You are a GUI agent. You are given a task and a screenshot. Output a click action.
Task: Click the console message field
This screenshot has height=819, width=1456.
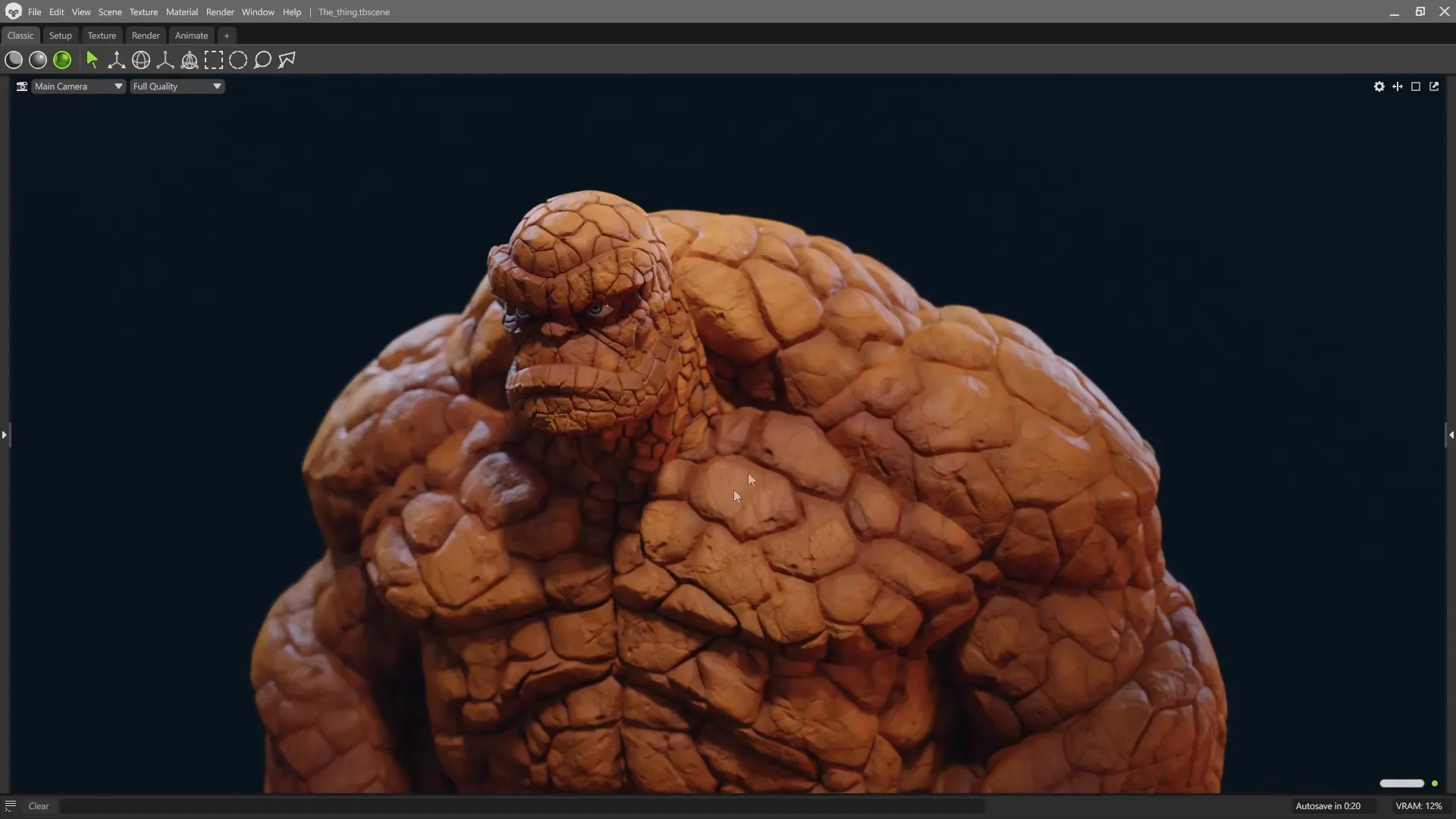click(x=522, y=806)
